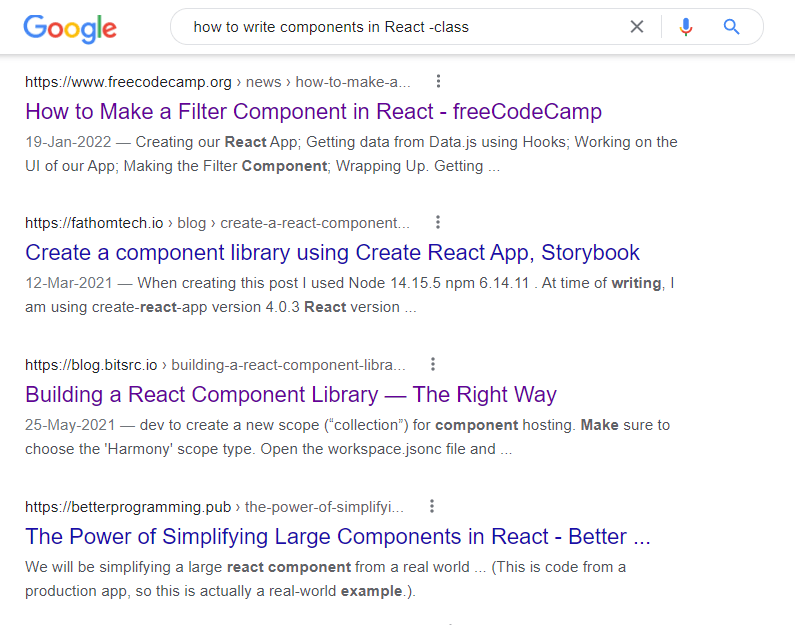
Task: Open the three-dot menu for the freecodecamp result
Action: coord(439,81)
